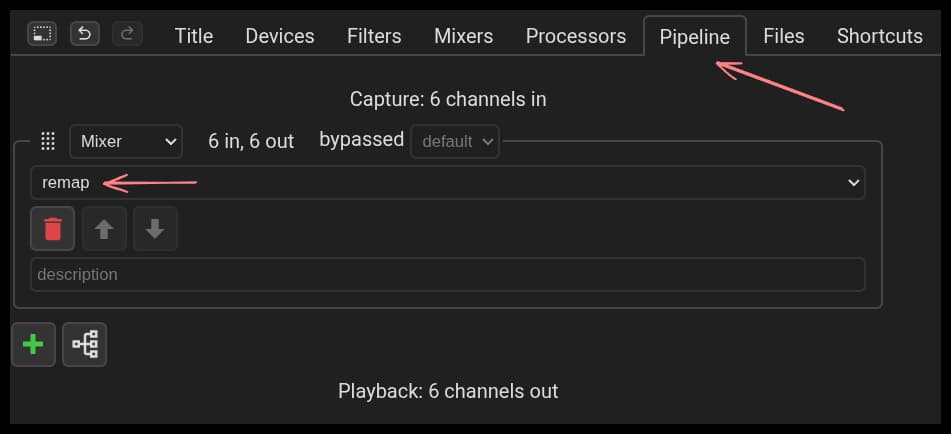The height and width of the screenshot is (434, 951).
Task: Open the bypassed default dropdown
Action: pyautogui.click(x=455, y=141)
